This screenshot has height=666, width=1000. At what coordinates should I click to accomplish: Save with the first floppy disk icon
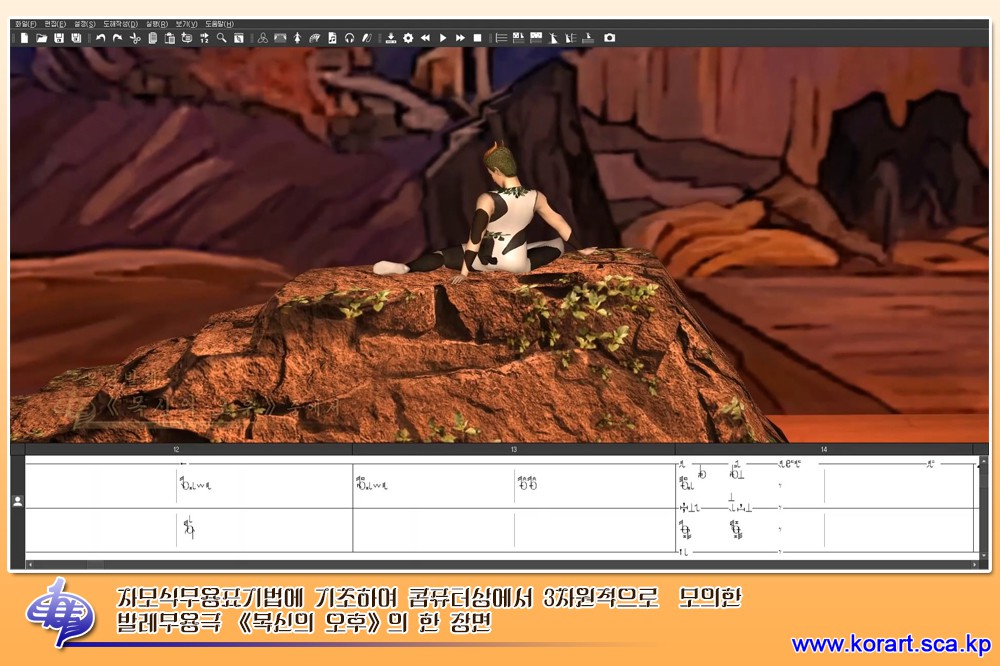coord(59,38)
